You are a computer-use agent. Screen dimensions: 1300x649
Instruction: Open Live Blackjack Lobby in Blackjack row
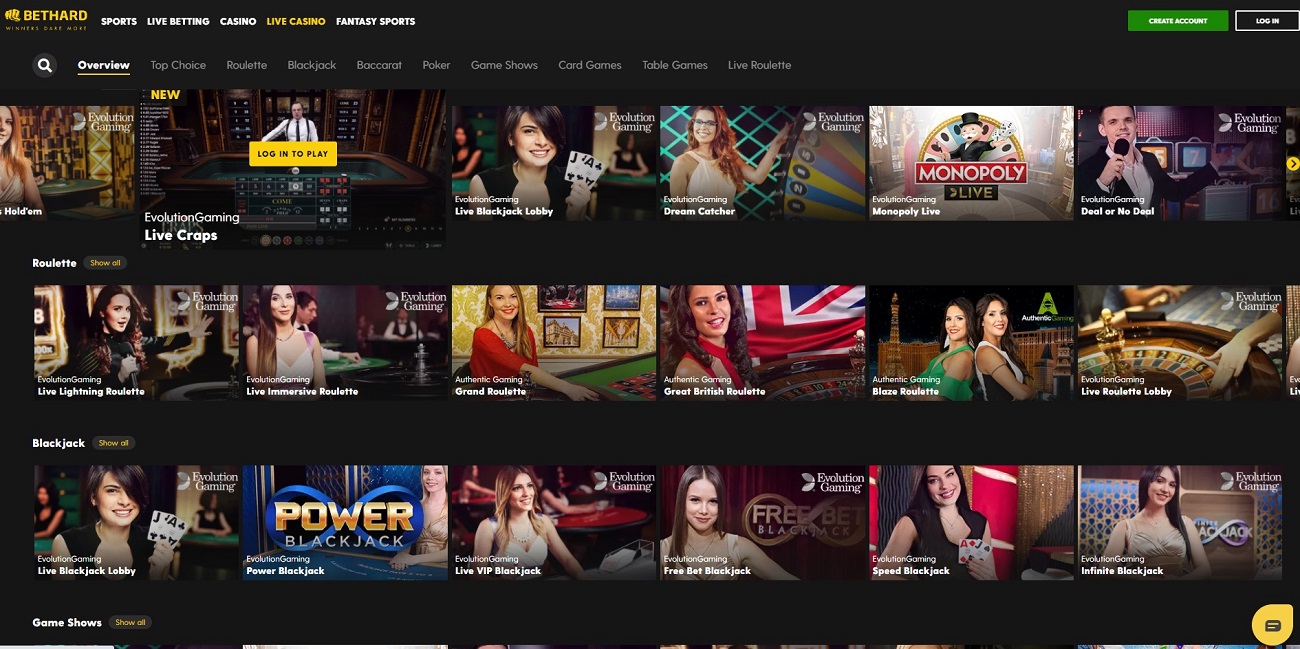pyautogui.click(x=136, y=523)
